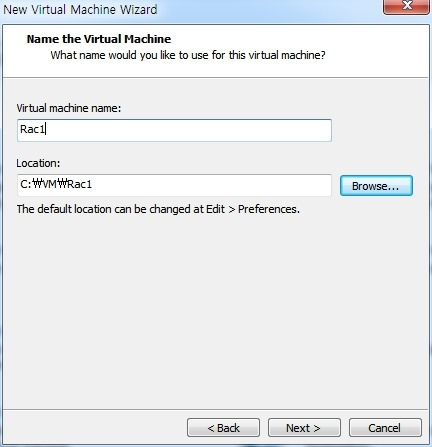Image resolution: width=432 pixels, height=447 pixels.
Task: Go to previous step with Back
Action: 223,428
